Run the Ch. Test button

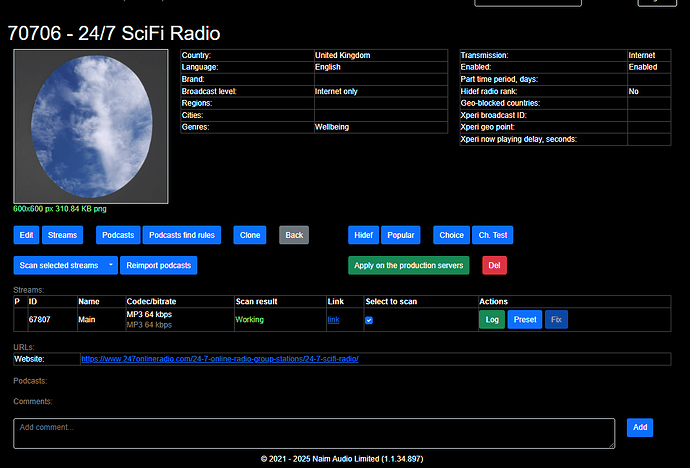(x=493, y=235)
